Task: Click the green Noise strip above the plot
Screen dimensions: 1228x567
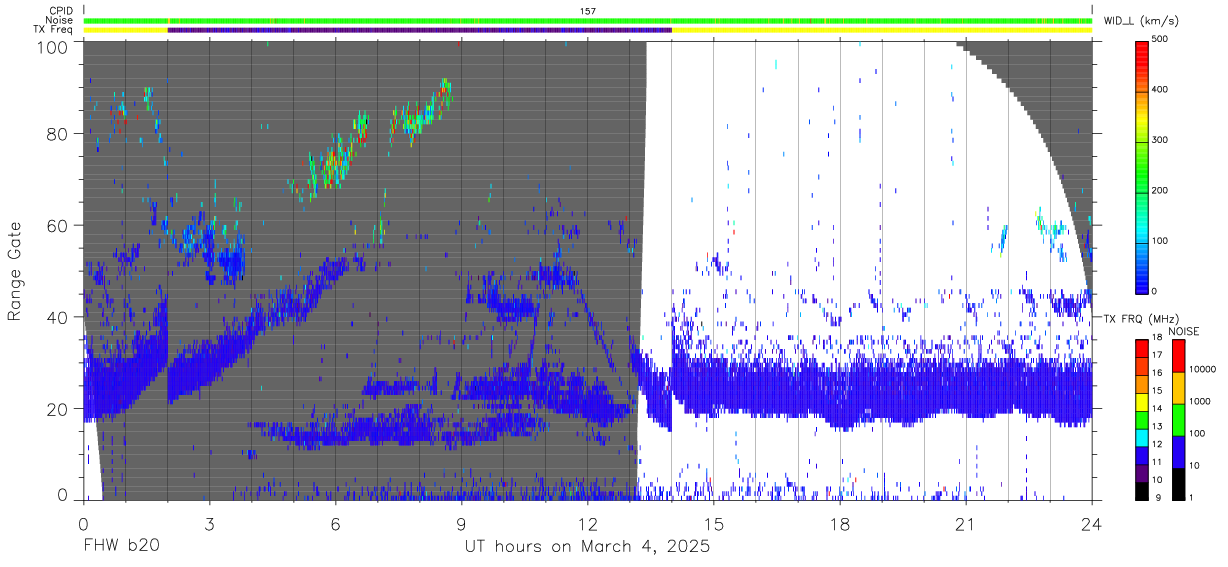Action: 587,20
